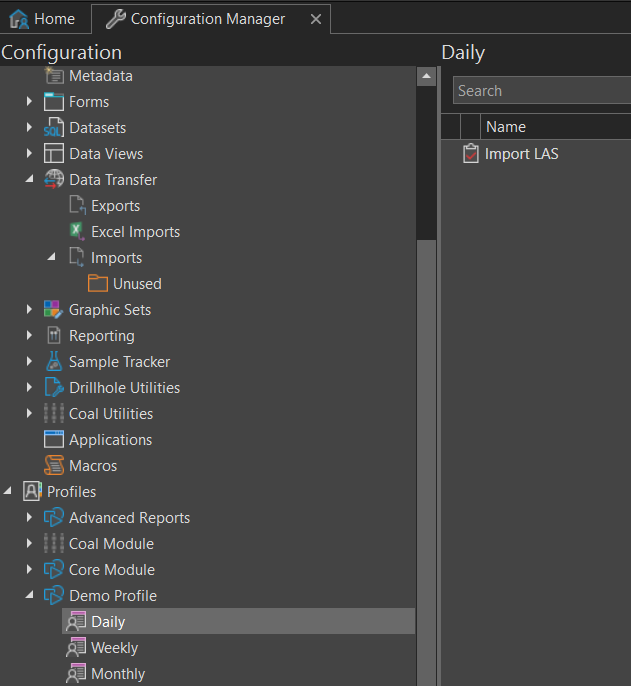Click the Drillhole Utilities icon
The height and width of the screenshot is (686, 631).
(x=54, y=388)
